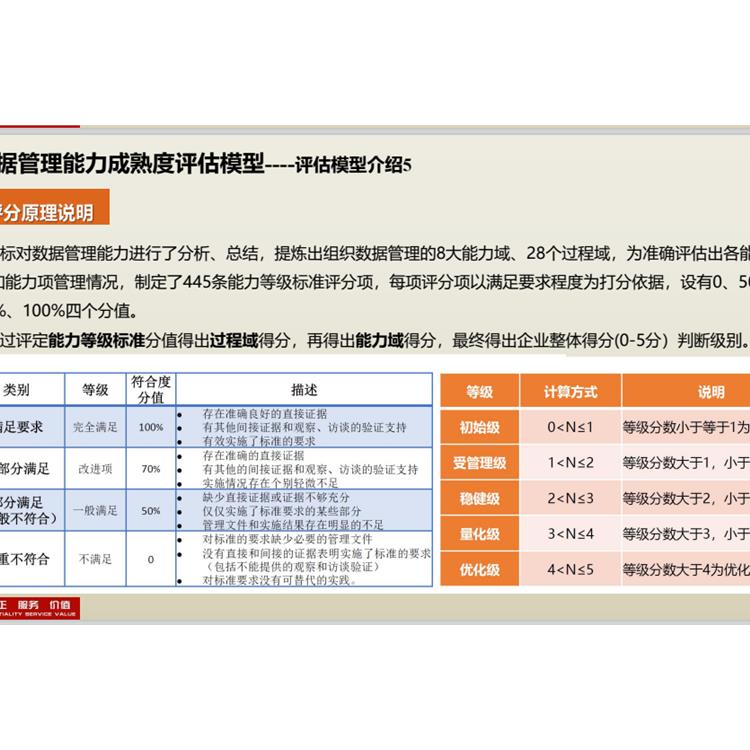This screenshot has height=750, width=750.
Task: Select the 初始级 level cell
Action: coord(480,427)
